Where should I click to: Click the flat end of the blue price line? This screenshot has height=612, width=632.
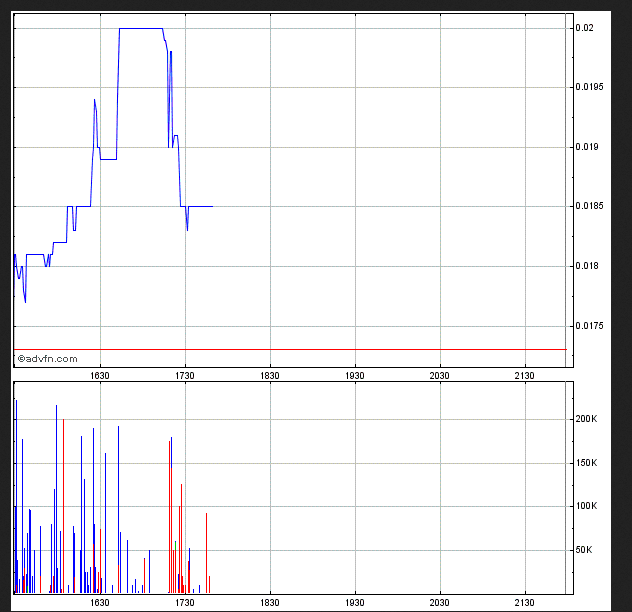click(x=202, y=206)
